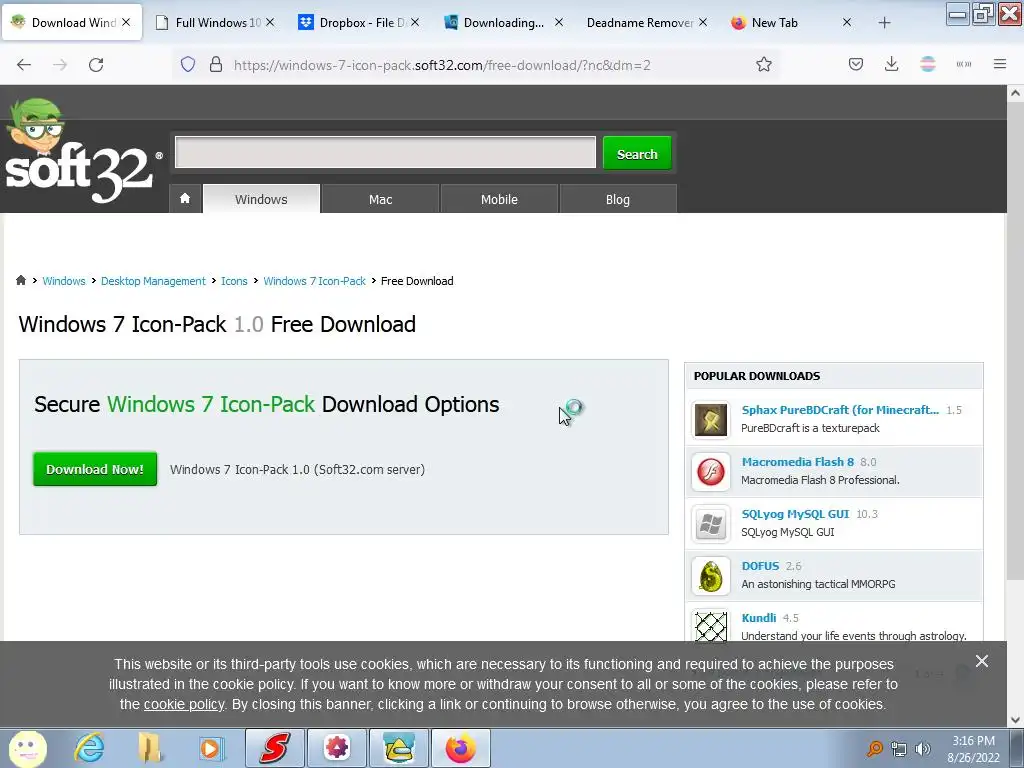Open the Icons breadcrumb link
The image size is (1024, 768).
[234, 281]
